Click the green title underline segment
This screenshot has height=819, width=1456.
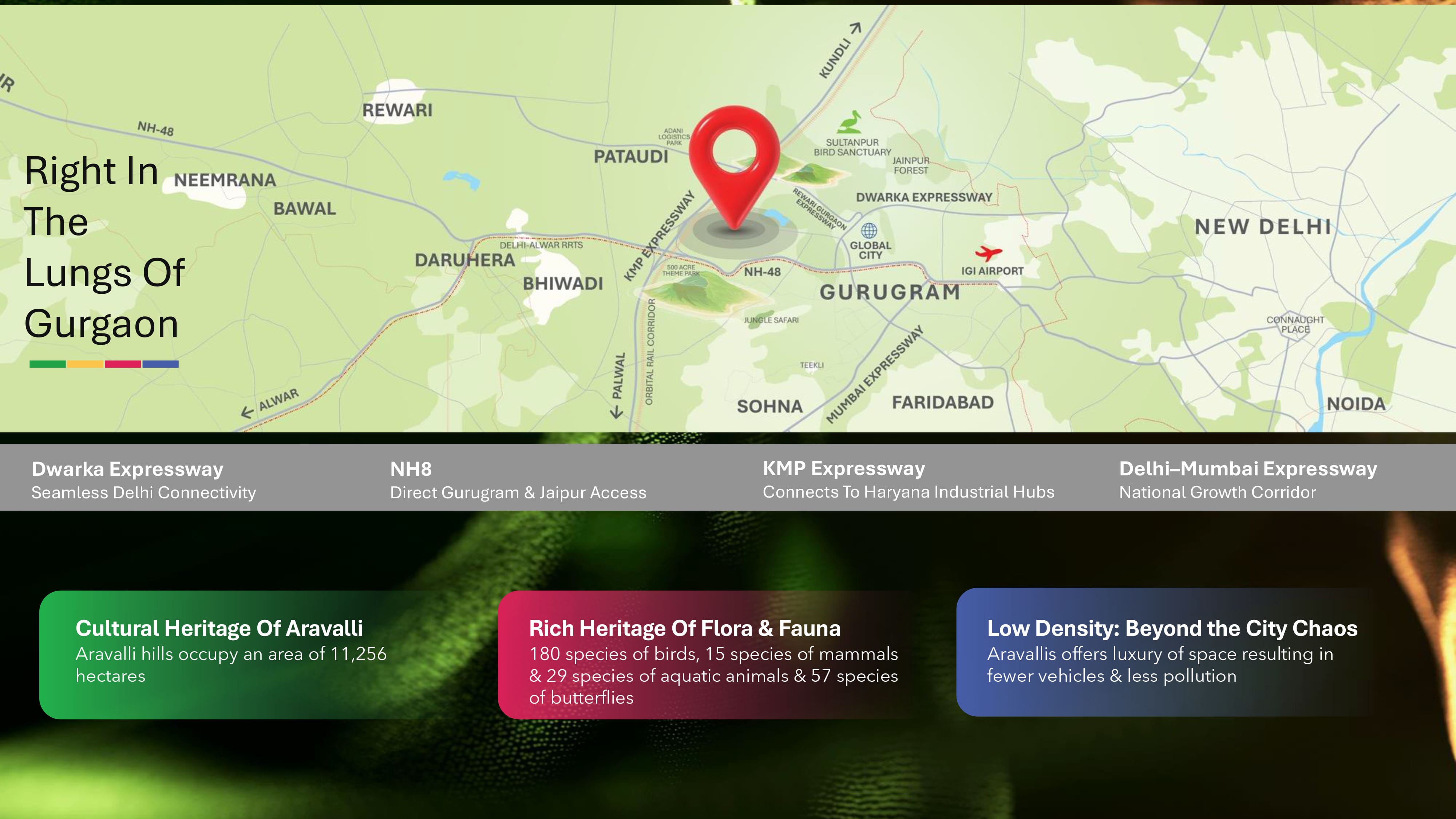(x=47, y=365)
